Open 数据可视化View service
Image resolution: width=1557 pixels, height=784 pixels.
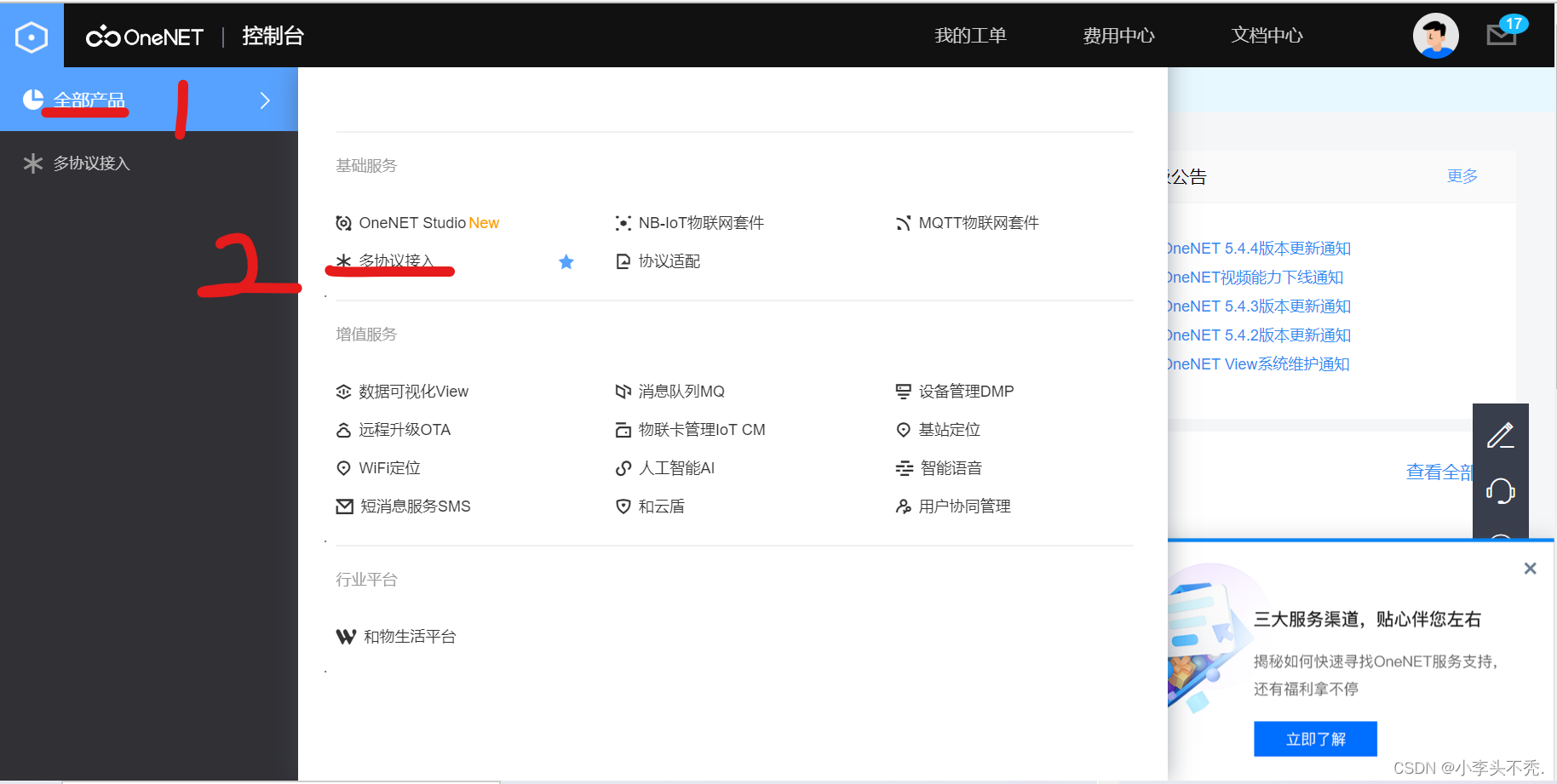pos(413,392)
